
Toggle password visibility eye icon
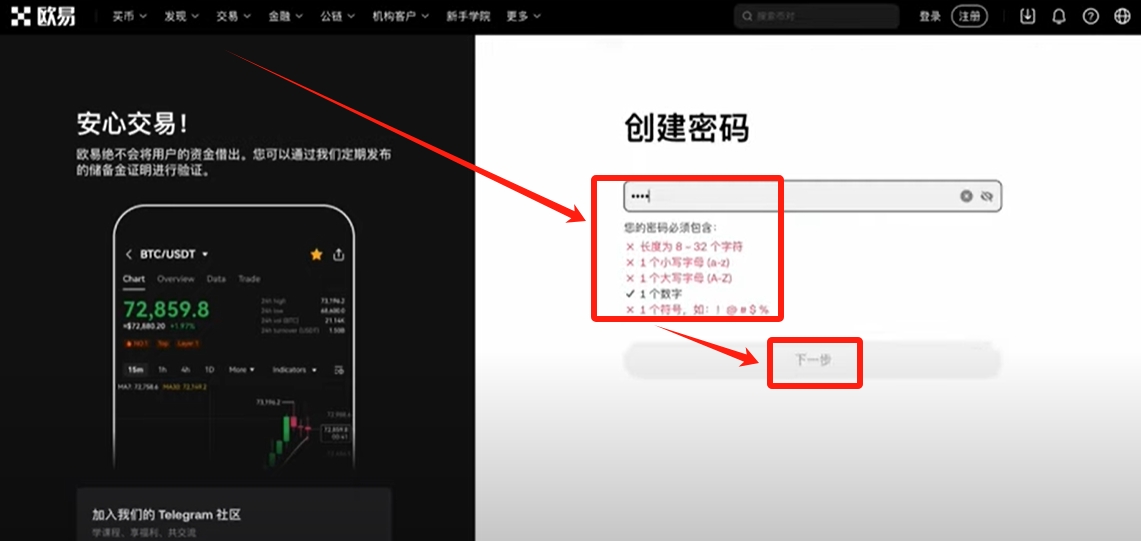(987, 196)
